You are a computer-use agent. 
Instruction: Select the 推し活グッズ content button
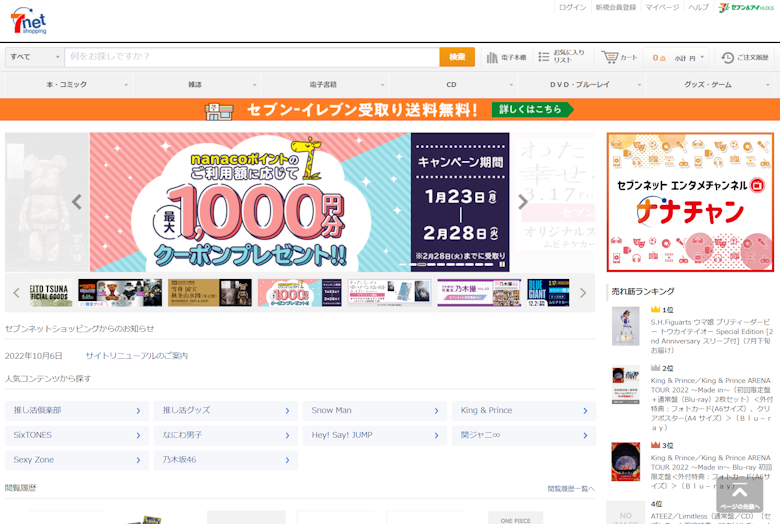[226, 411]
